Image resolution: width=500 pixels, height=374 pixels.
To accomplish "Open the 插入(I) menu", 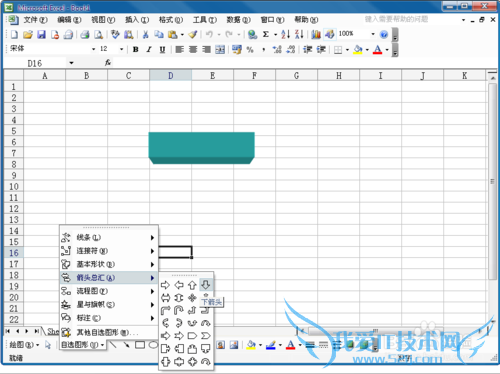I will [137, 20].
